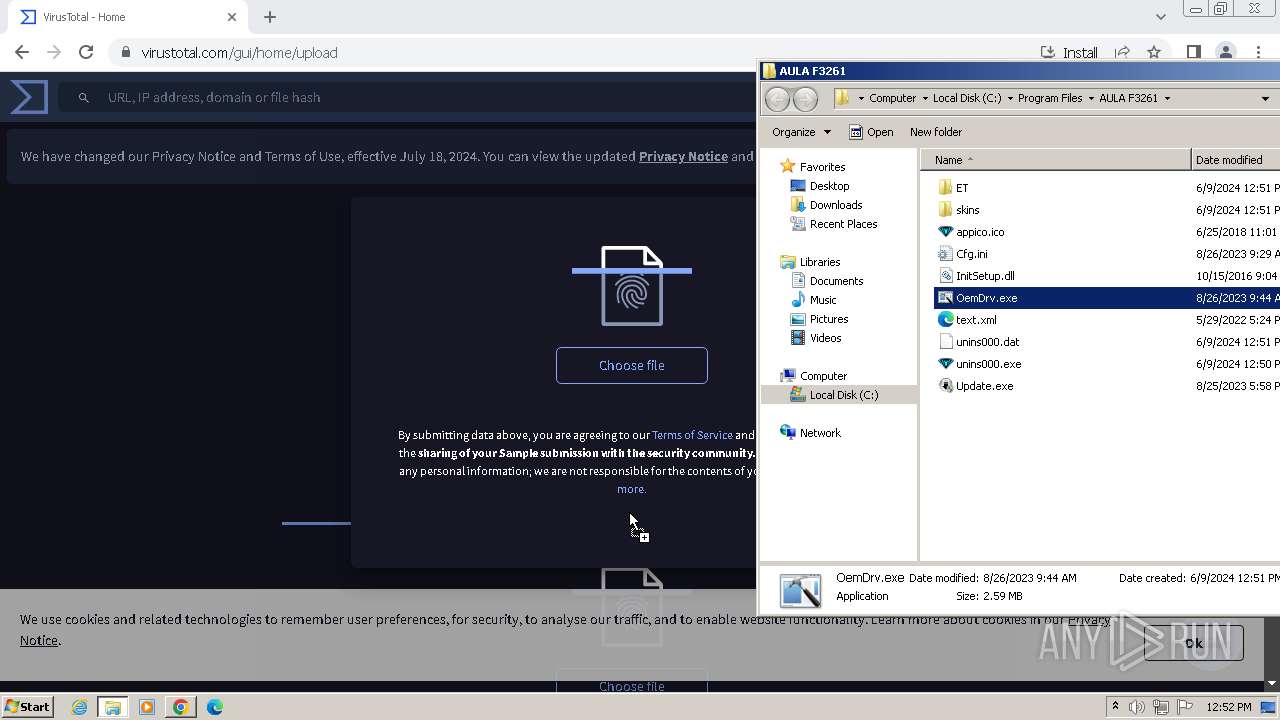Click the Chrome back arrow

tap(22, 52)
